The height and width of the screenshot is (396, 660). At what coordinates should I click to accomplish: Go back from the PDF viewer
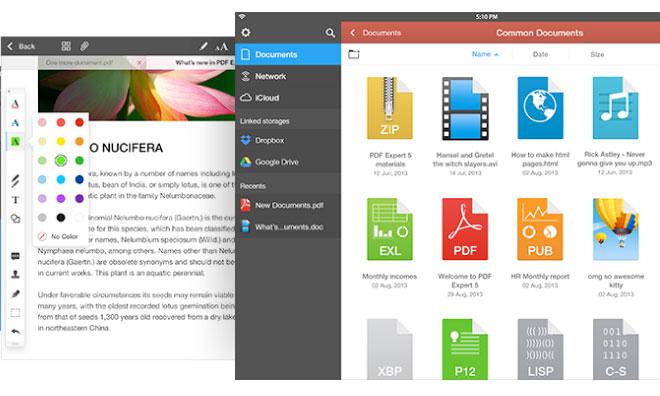(21, 46)
